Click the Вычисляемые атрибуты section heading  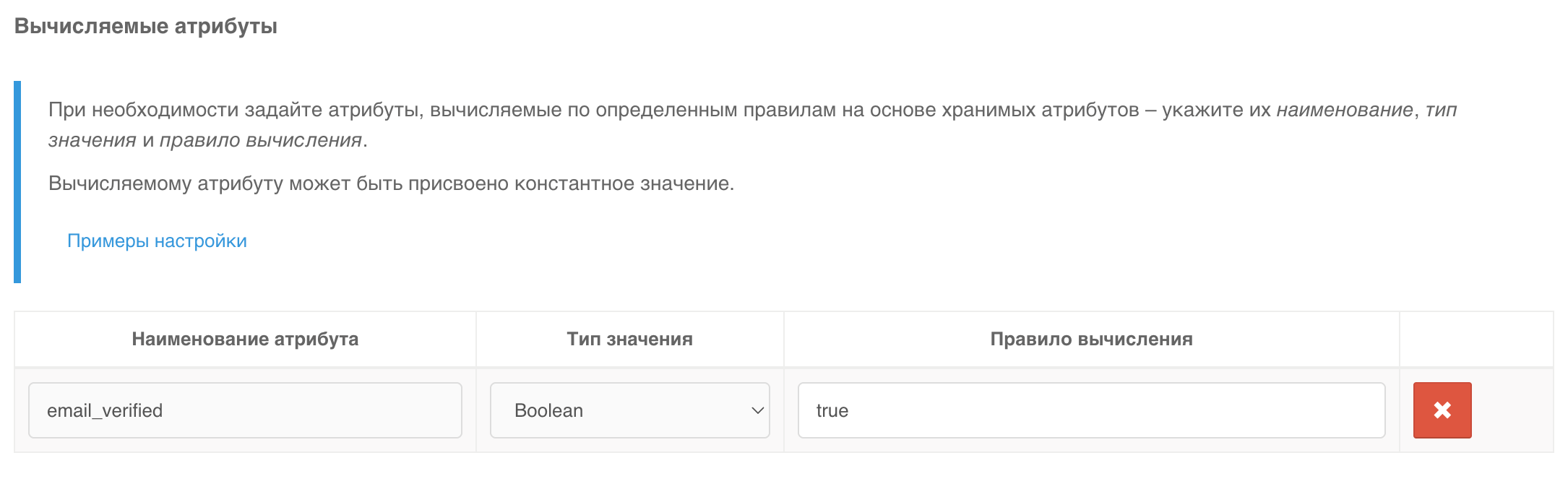(x=146, y=26)
